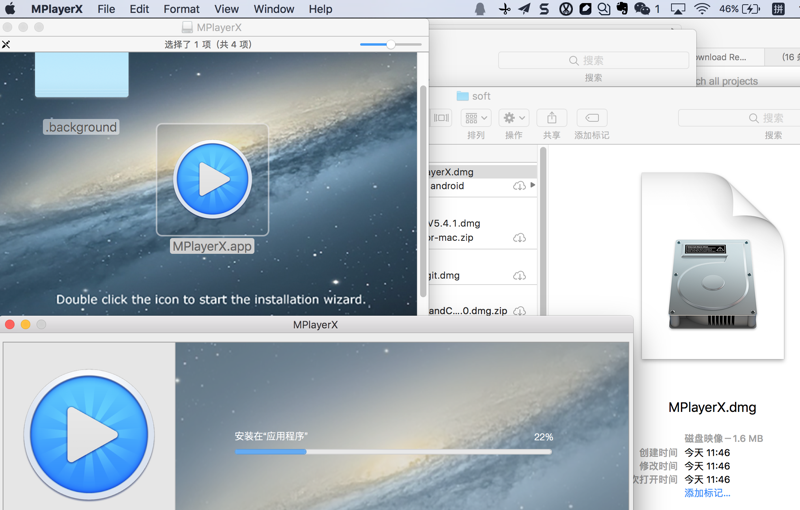Click the 22% progress text in the installer
This screenshot has height=510, width=800.
(543, 437)
